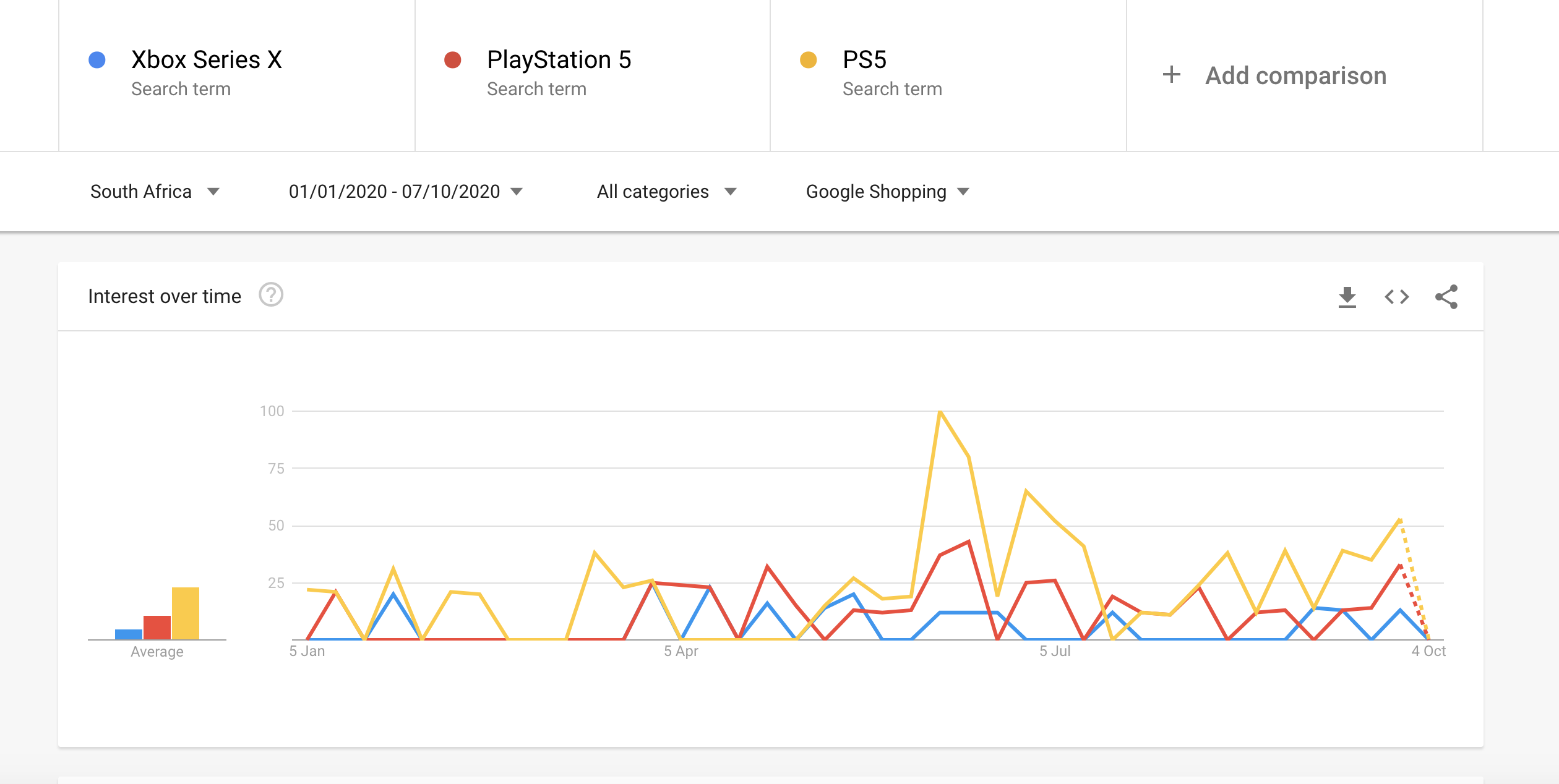Image resolution: width=1559 pixels, height=784 pixels.
Task: Open the South Africa region dropdown
Action: [x=155, y=192]
